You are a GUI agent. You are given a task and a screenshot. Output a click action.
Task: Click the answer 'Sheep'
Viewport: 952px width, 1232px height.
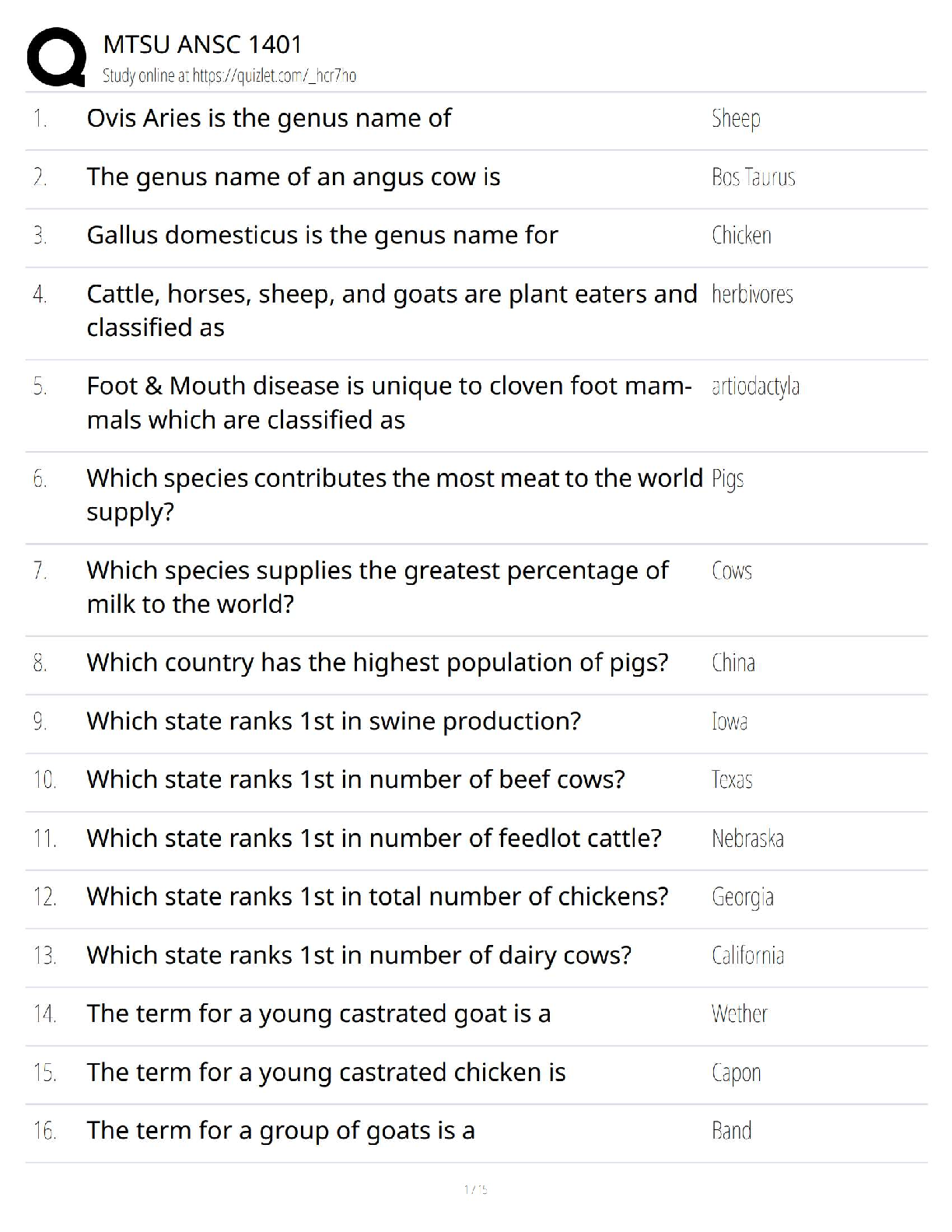(736, 119)
